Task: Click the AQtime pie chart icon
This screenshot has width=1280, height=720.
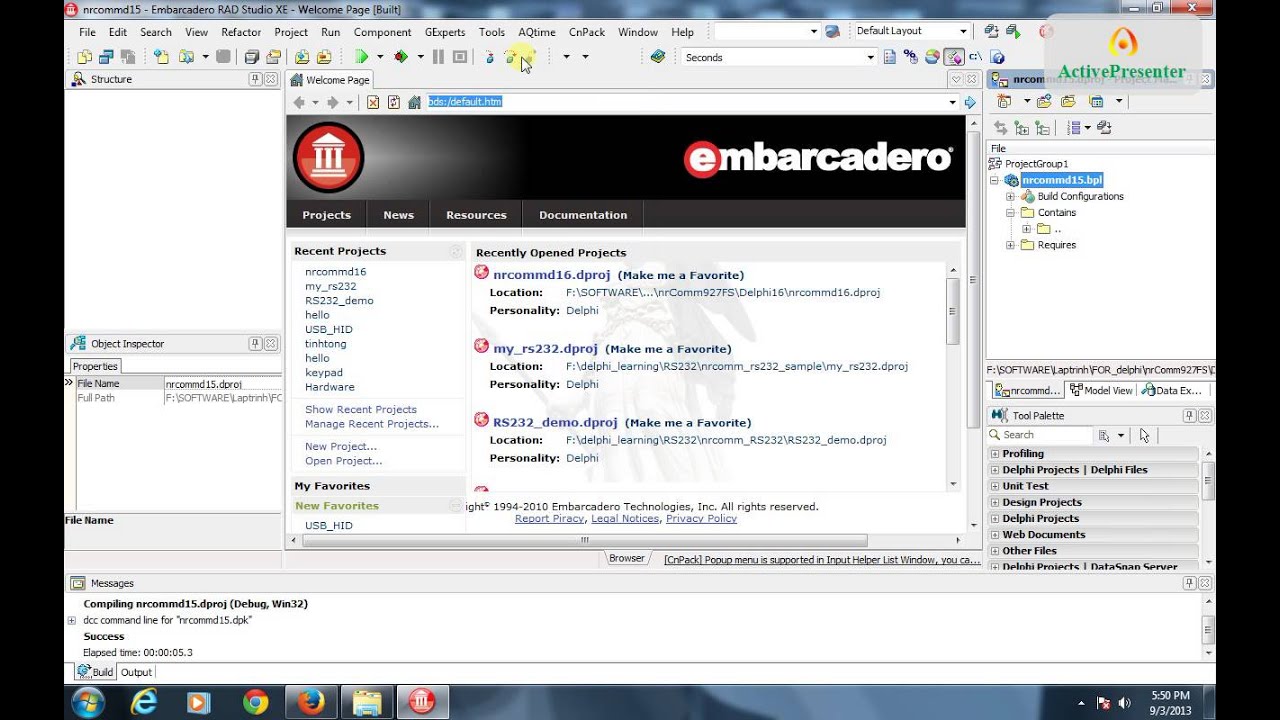Action: (932, 57)
